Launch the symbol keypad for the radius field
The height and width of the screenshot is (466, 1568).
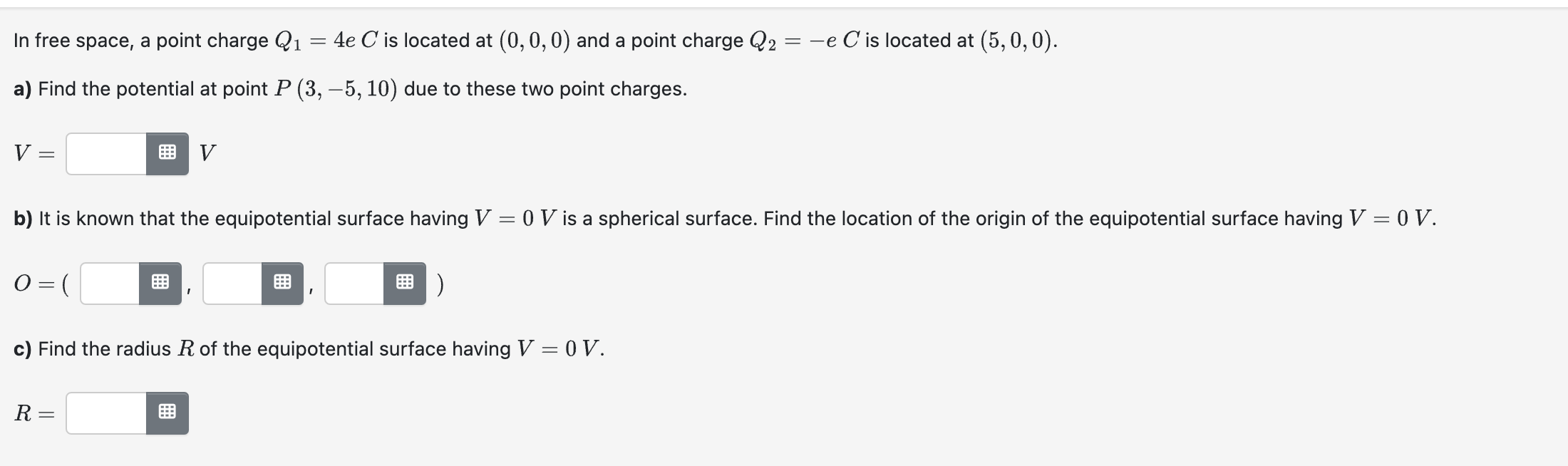(x=169, y=413)
